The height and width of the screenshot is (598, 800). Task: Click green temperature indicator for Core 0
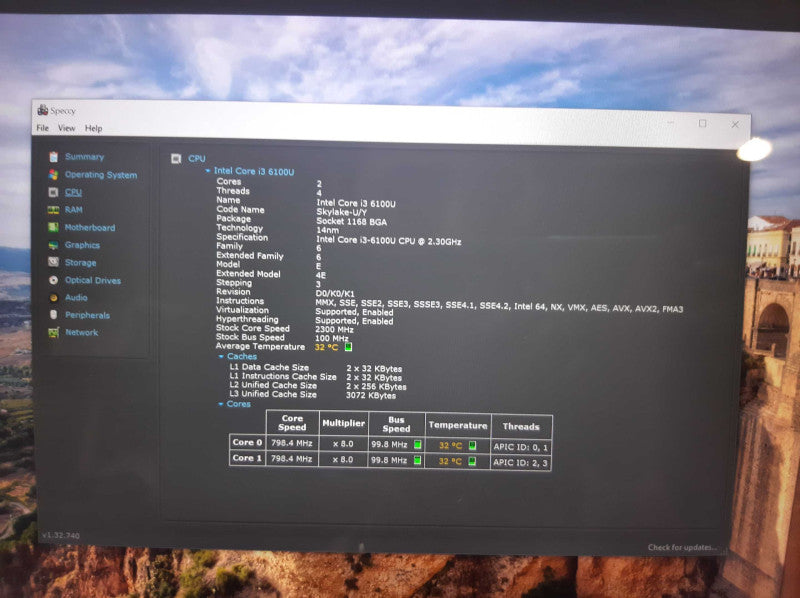[x=472, y=445]
